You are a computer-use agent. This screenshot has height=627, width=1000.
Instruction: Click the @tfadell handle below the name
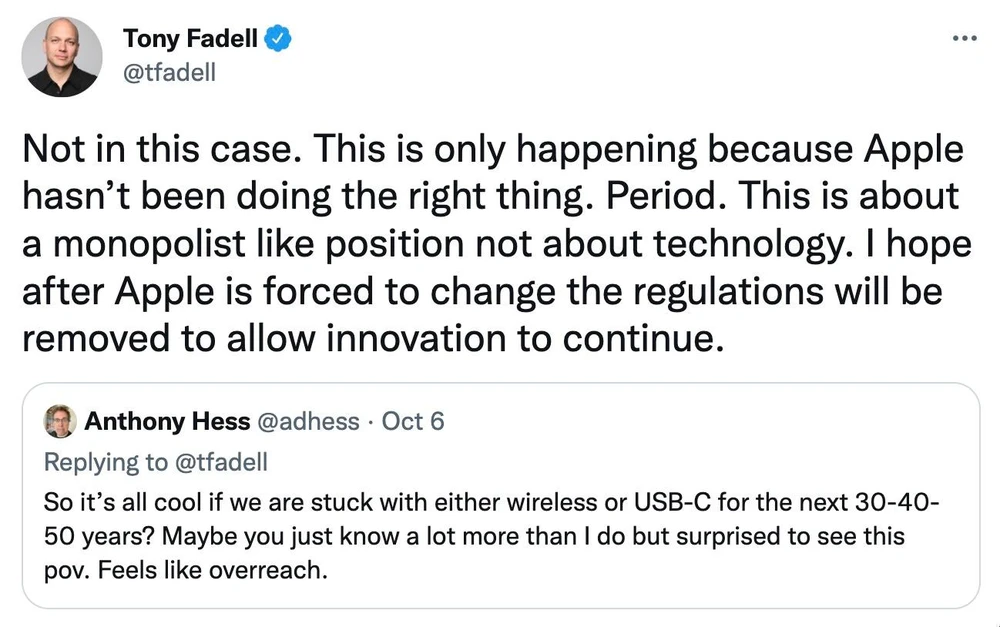(x=169, y=73)
